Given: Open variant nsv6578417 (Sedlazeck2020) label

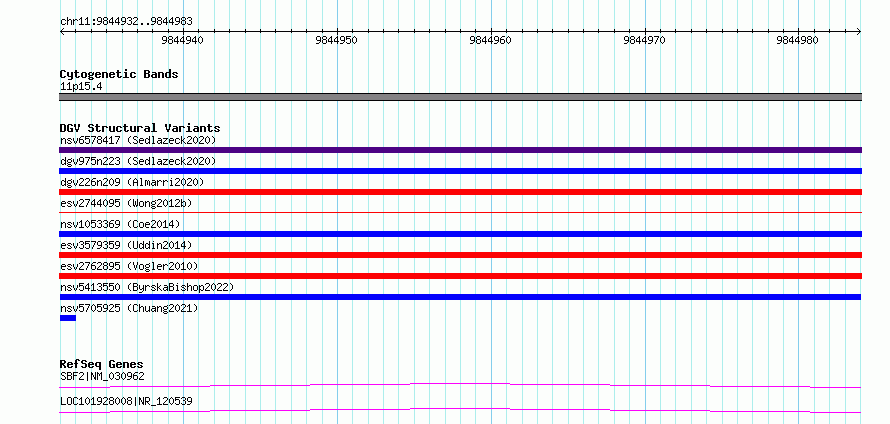Looking at the screenshot, I should [x=138, y=140].
